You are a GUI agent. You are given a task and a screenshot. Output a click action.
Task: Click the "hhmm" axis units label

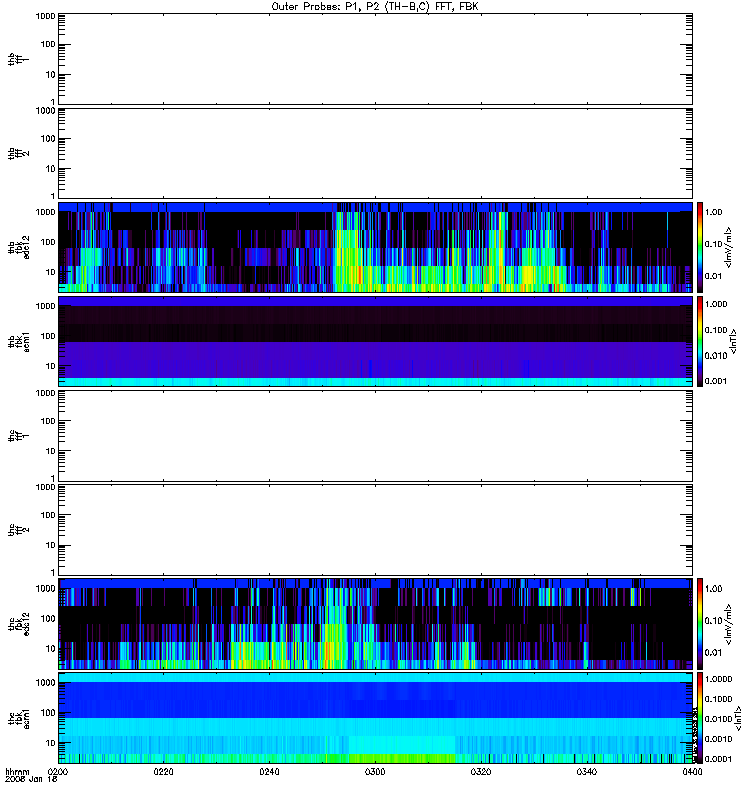(x=17, y=771)
